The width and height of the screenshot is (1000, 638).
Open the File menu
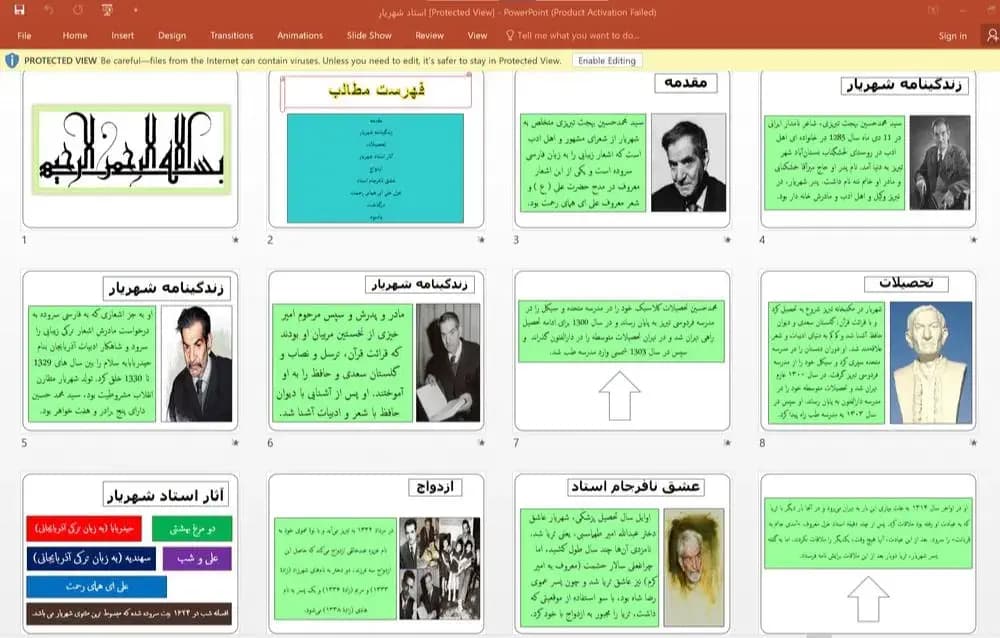(24, 36)
